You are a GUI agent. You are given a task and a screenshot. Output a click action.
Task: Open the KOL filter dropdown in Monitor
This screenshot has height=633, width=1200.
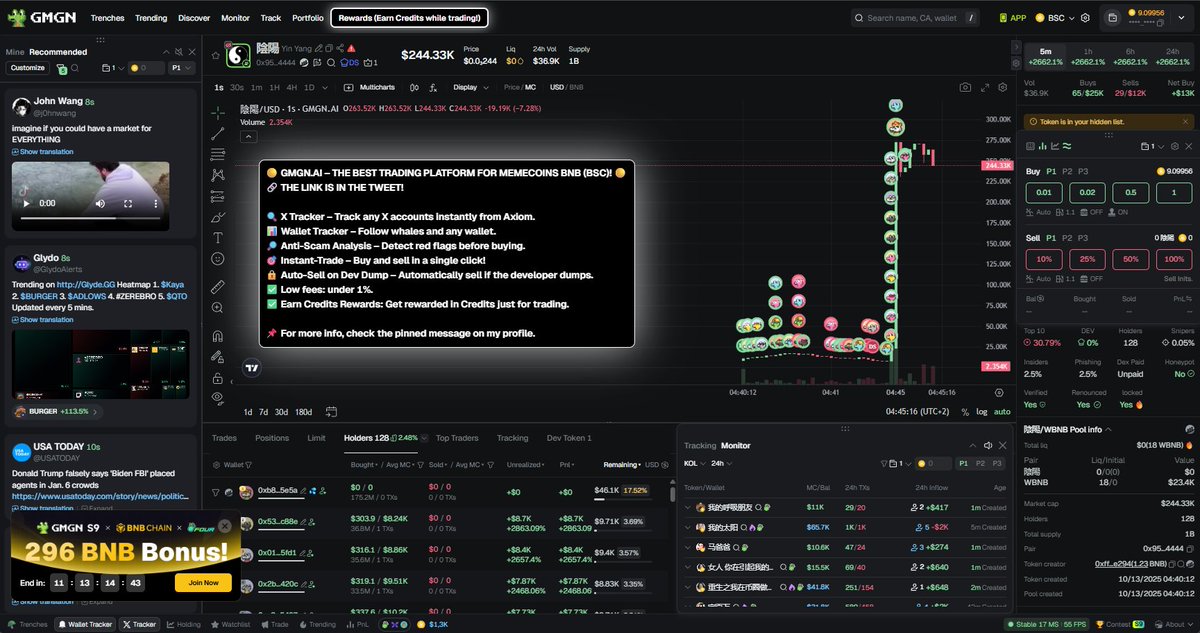[x=694, y=464]
